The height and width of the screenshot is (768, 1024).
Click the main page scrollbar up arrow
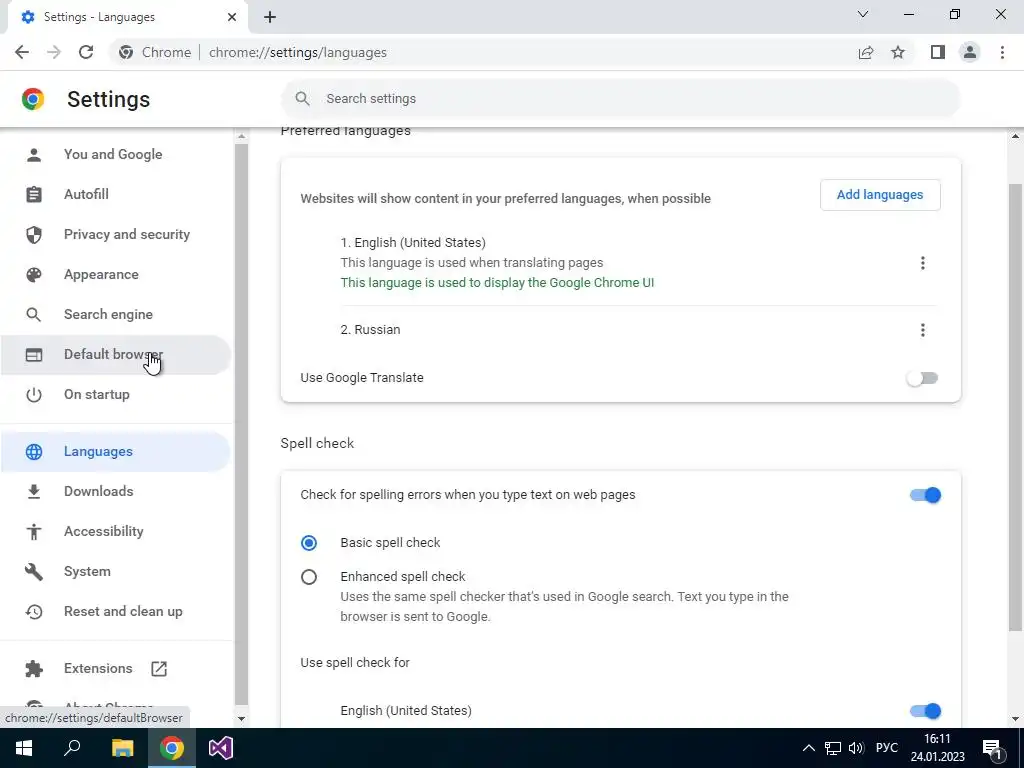point(1015,136)
